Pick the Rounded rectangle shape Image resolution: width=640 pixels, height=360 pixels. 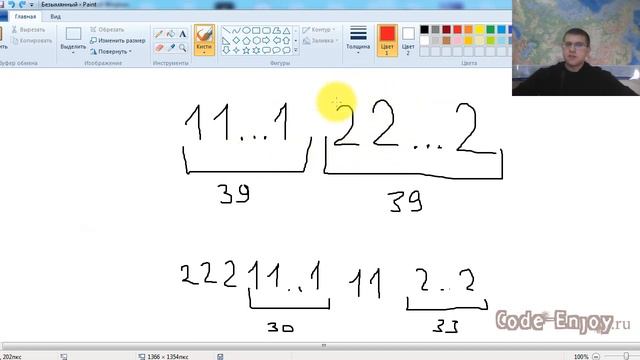click(266, 31)
